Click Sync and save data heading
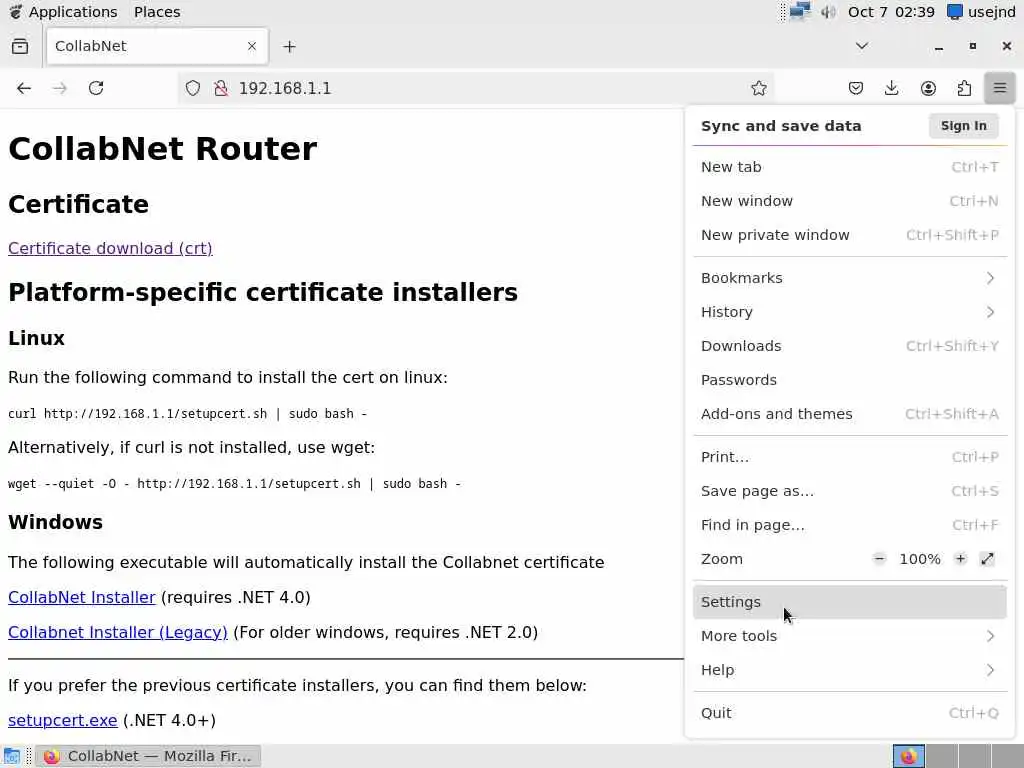This screenshot has width=1024, height=768. coord(781,126)
